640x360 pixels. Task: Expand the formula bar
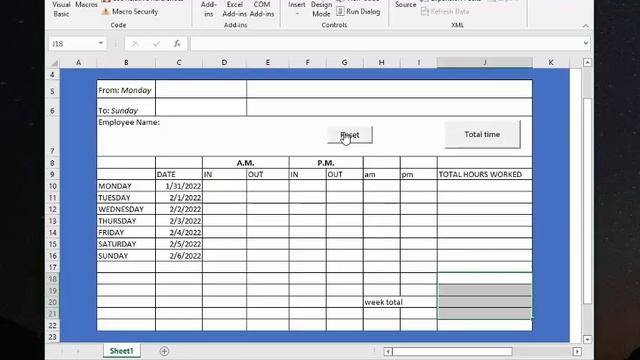[x=586, y=43]
